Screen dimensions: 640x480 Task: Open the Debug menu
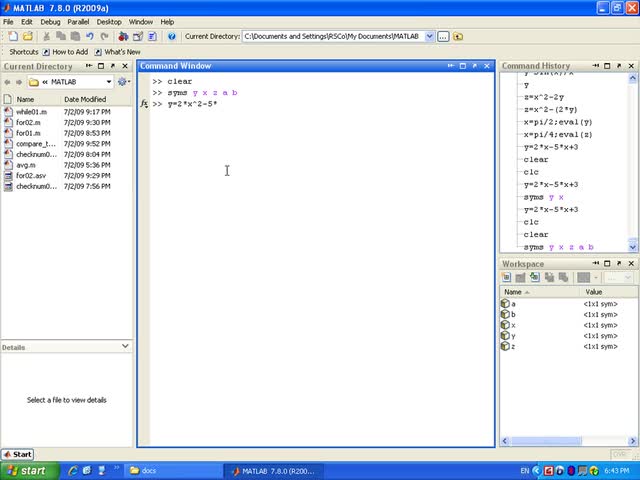pyautogui.click(x=50, y=22)
